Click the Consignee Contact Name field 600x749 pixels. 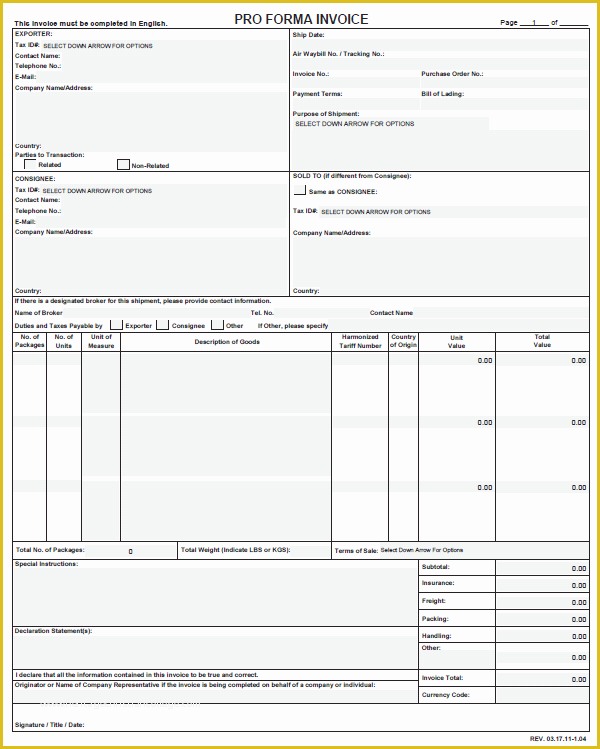pos(174,200)
